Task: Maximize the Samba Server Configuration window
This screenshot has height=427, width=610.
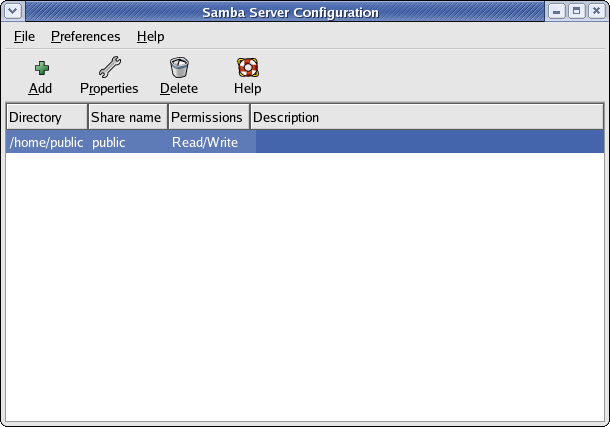Action: tap(577, 11)
